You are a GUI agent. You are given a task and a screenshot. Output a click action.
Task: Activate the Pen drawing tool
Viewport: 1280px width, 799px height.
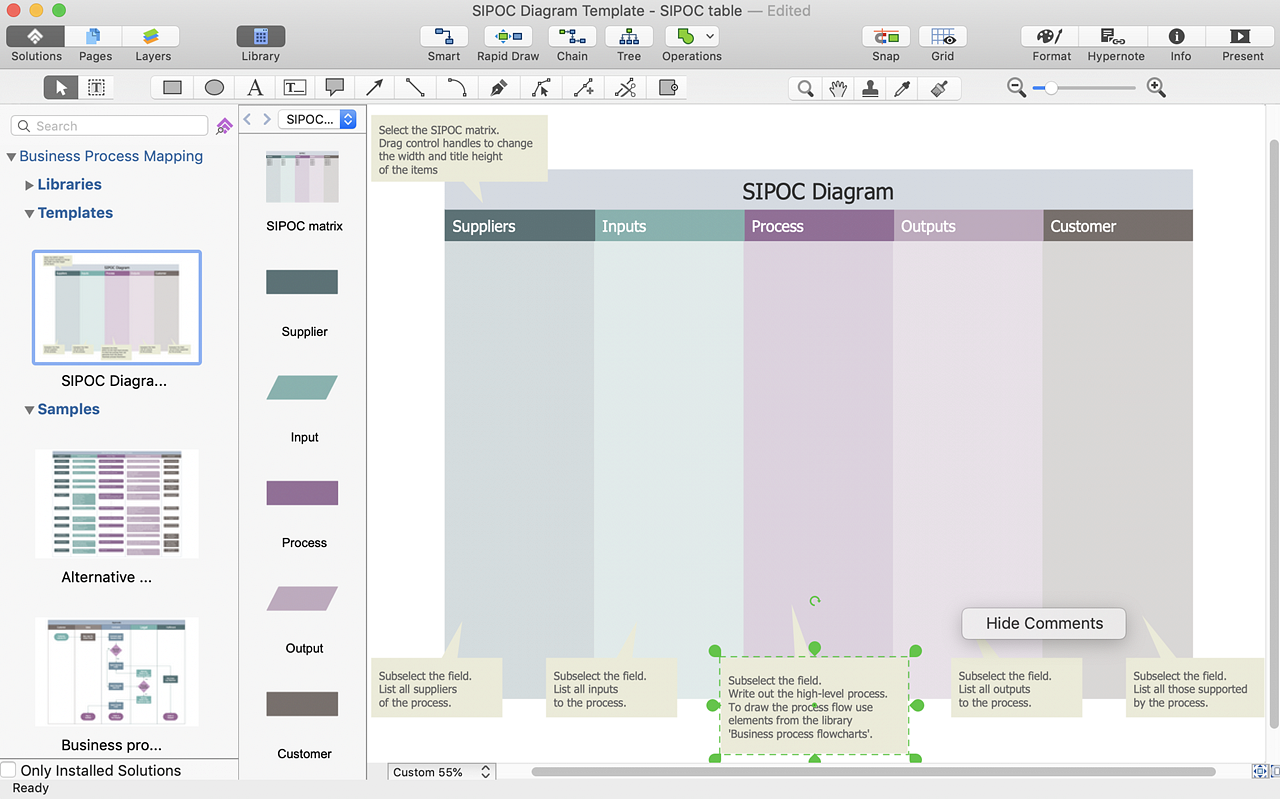click(x=499, y=87)
